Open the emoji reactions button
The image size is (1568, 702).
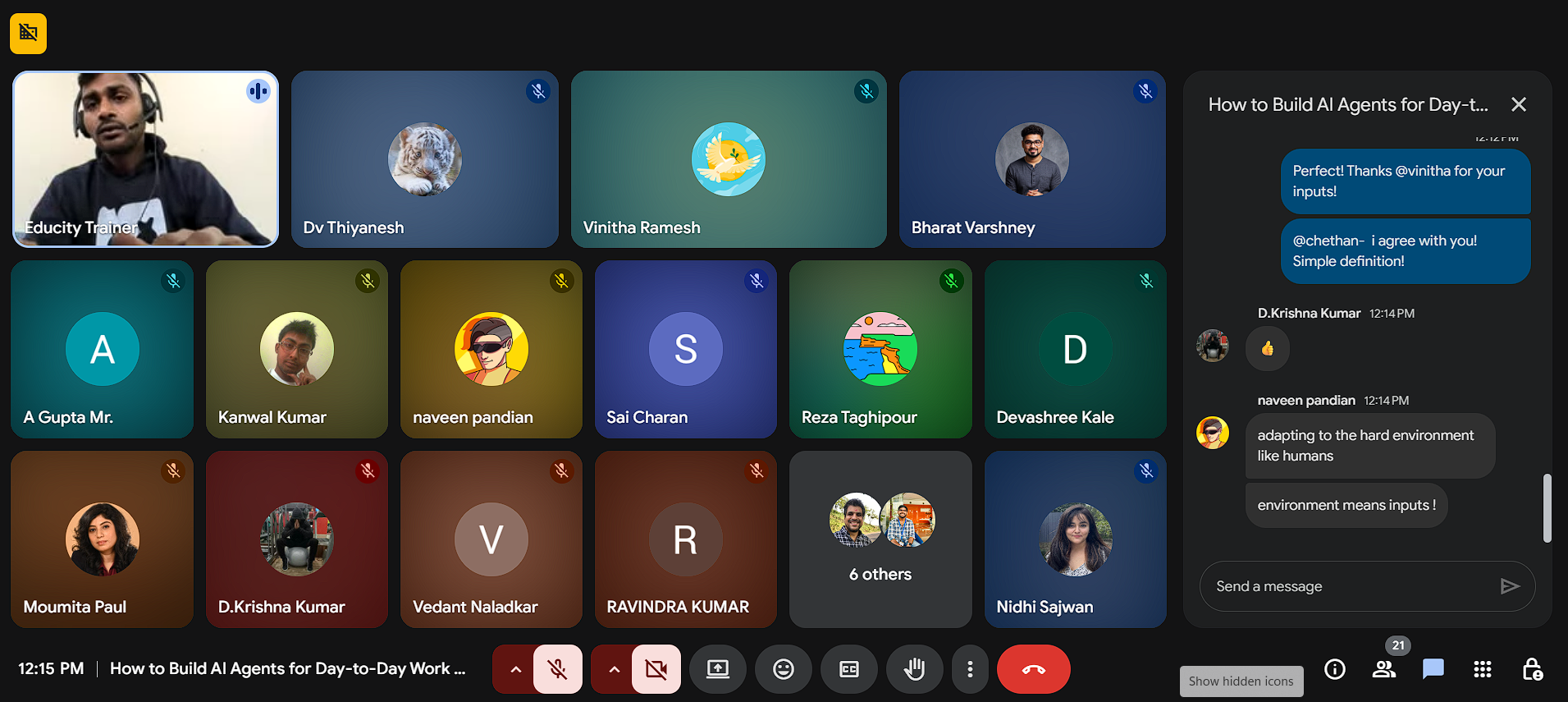pyautogui.click(x=784, y=669)
